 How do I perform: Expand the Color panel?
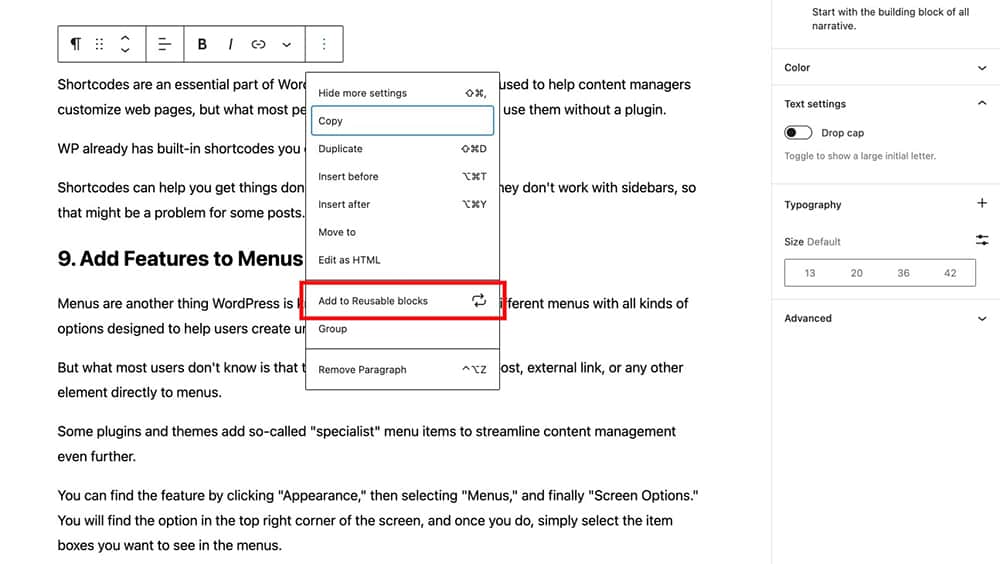(x=886, y=68)
